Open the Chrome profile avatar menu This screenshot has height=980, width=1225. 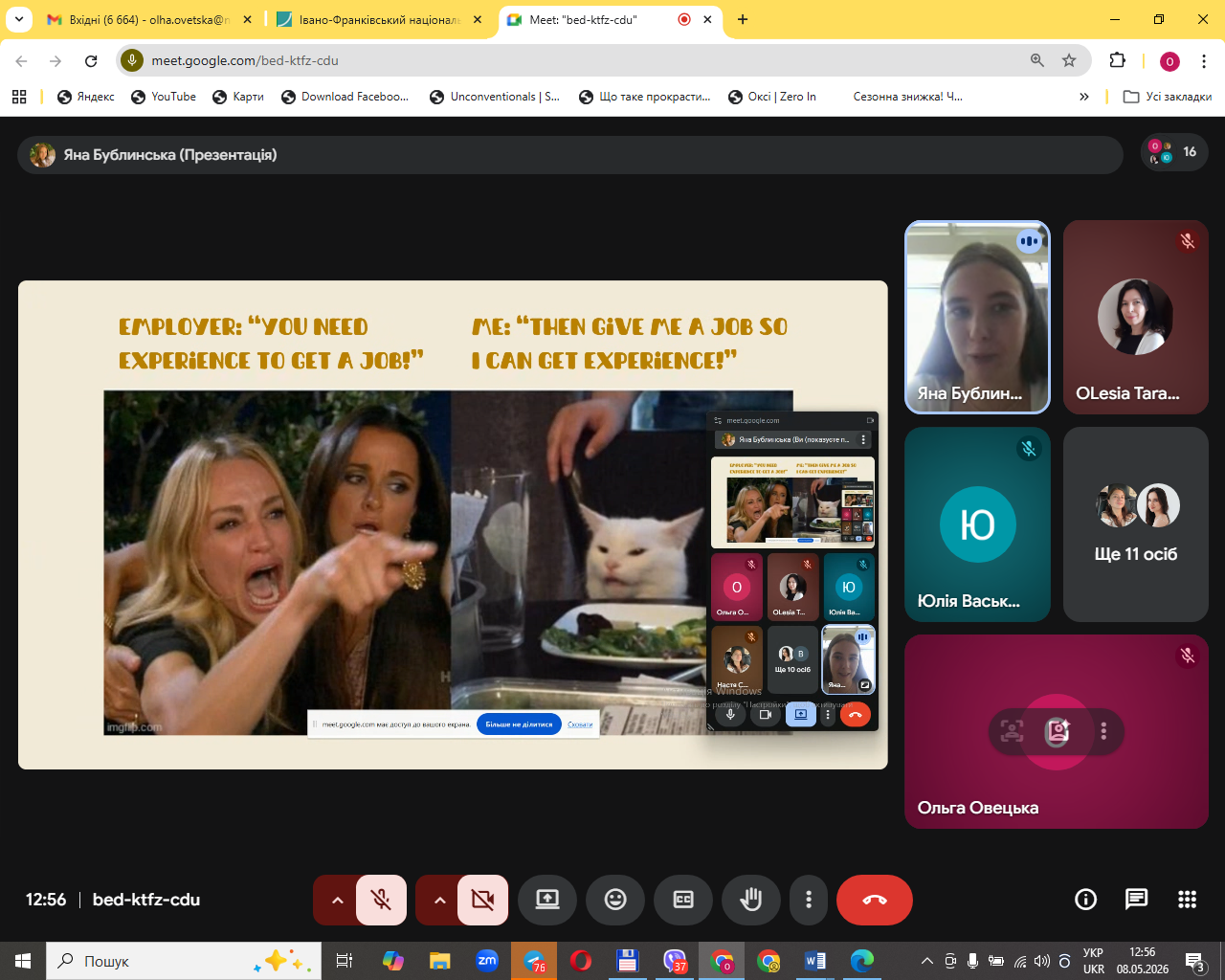point(1169,61)
